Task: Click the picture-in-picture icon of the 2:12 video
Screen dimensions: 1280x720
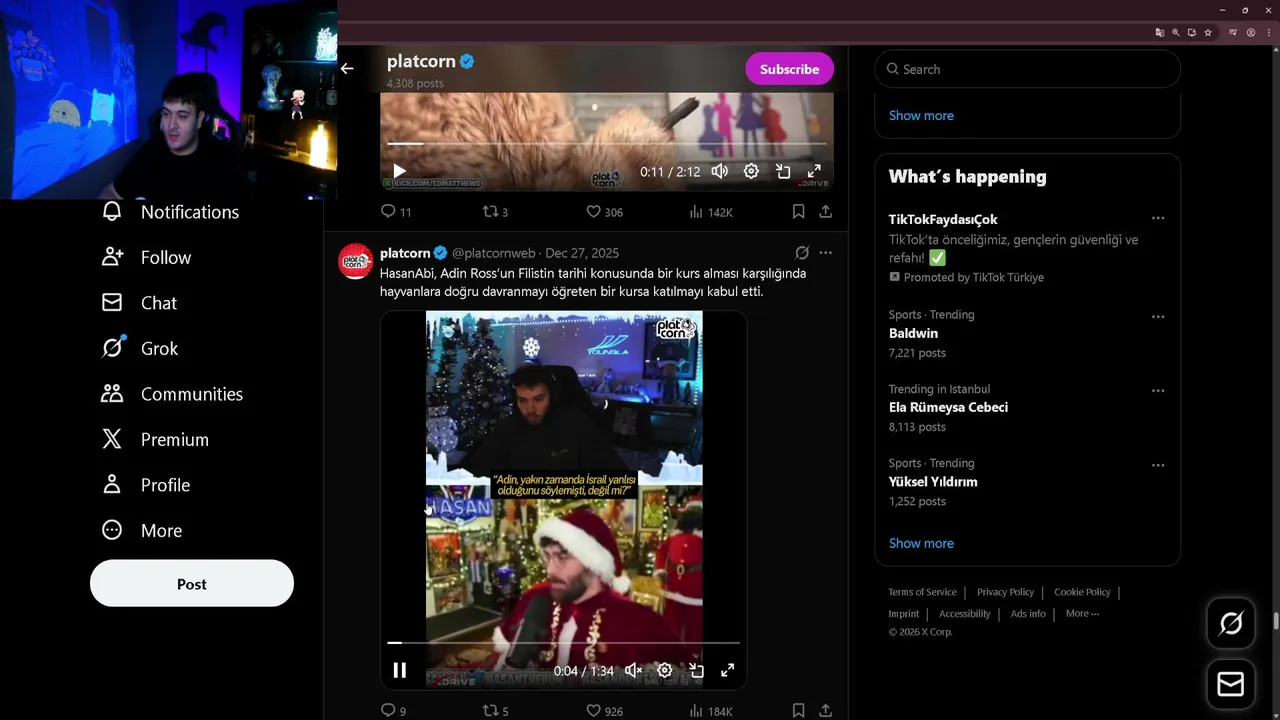Action: (x=783, y=172)
